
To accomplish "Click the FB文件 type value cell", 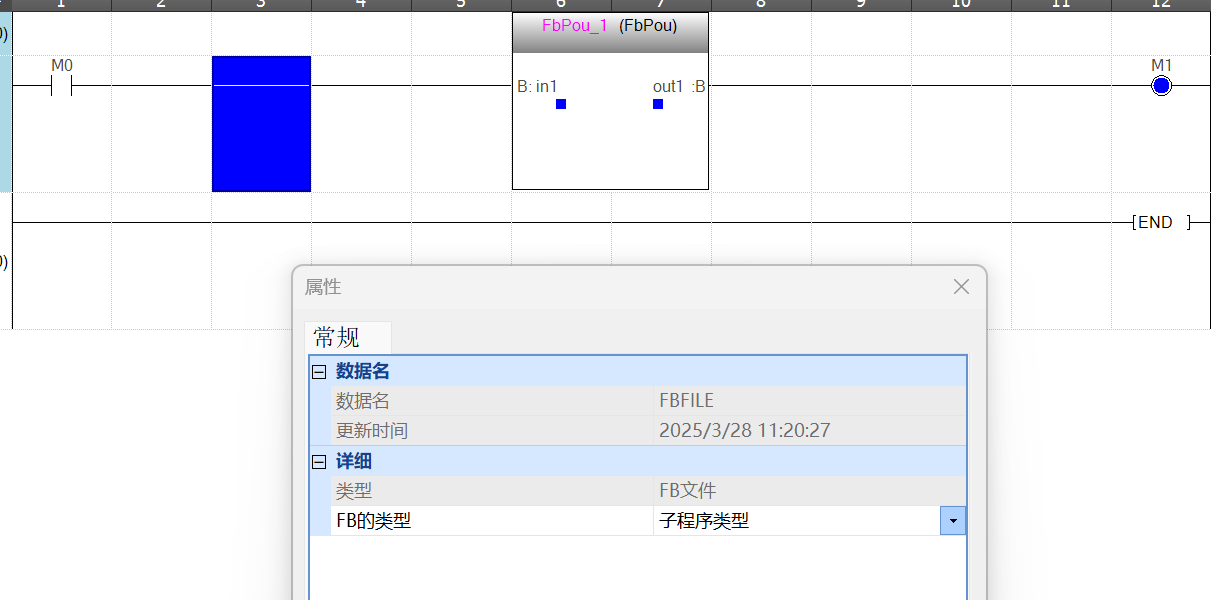I will click(x=688, y=491).
